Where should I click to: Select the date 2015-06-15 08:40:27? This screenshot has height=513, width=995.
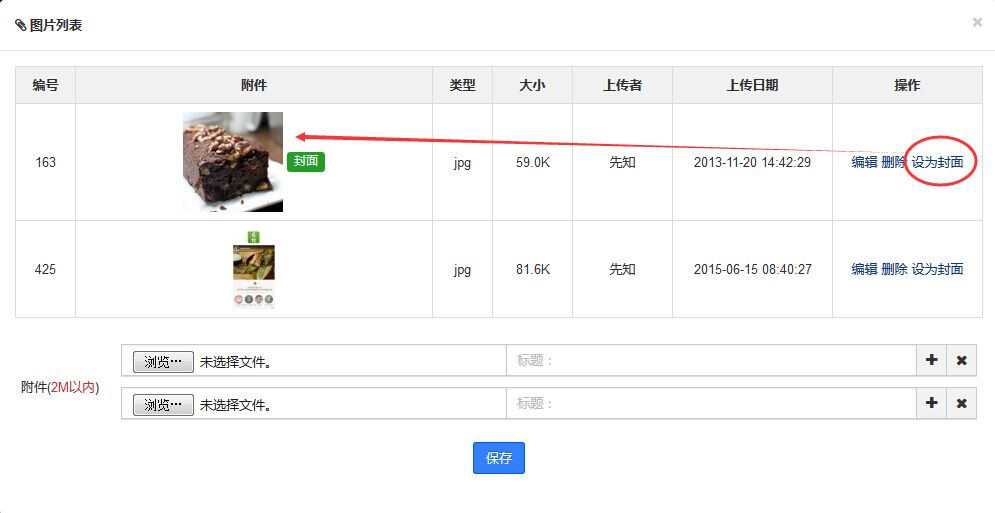pyautogui.click(x=753, y=269)
